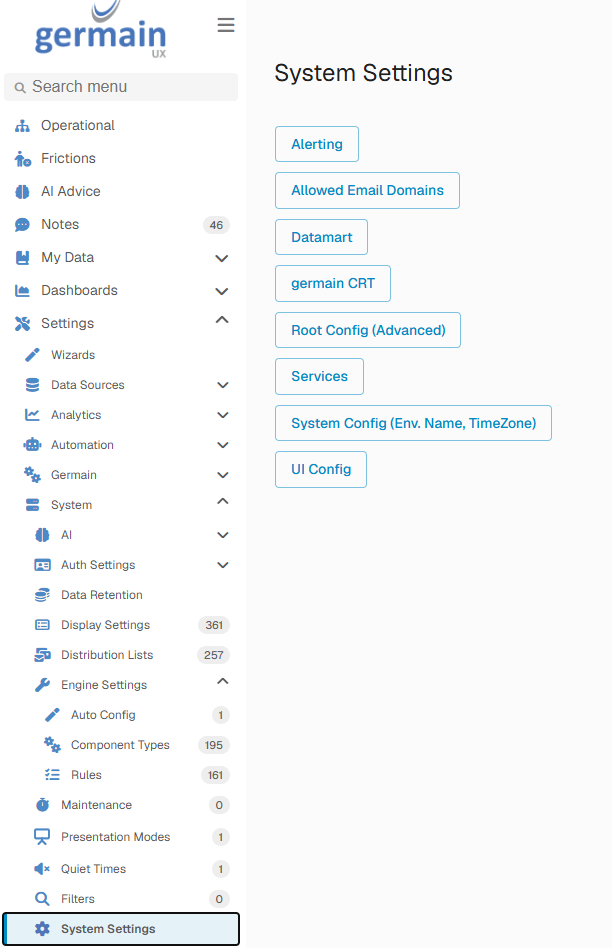This screenshot has width=612, height=948.
Task: Open the Operational menu item
Action: coord(121,126)
